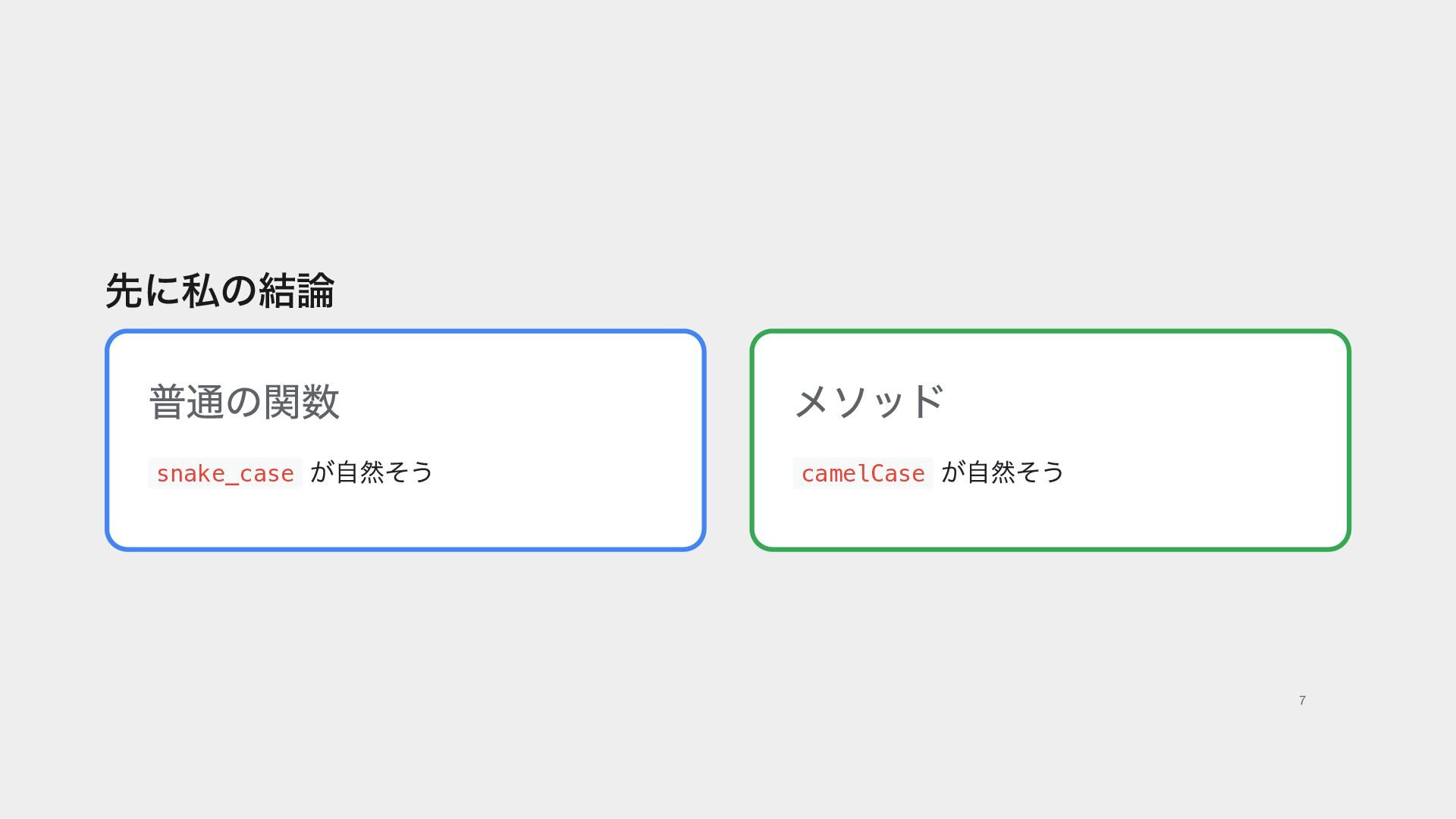Viewport: 1456px width, 819px height.
Task: Click the word snake in the red code text
Action: [190, 474]
